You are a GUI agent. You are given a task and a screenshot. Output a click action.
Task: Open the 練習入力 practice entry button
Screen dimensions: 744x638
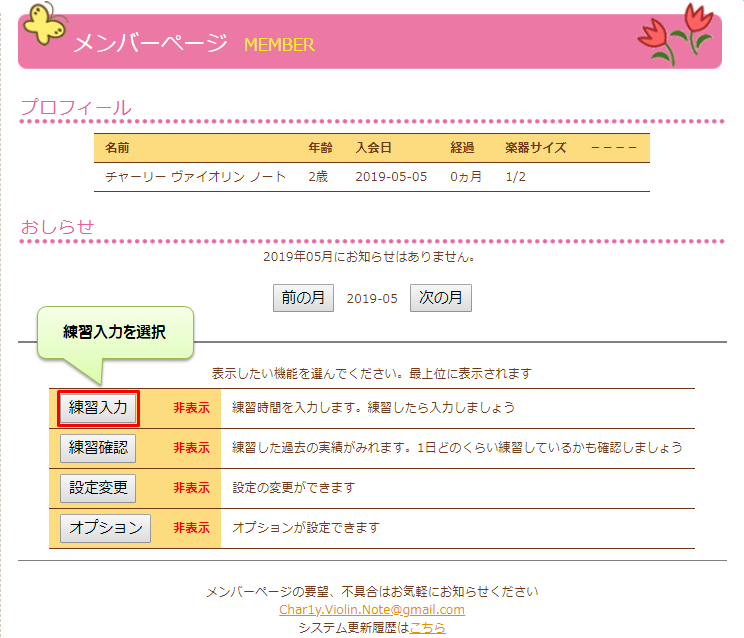click(x=98, y=408)
